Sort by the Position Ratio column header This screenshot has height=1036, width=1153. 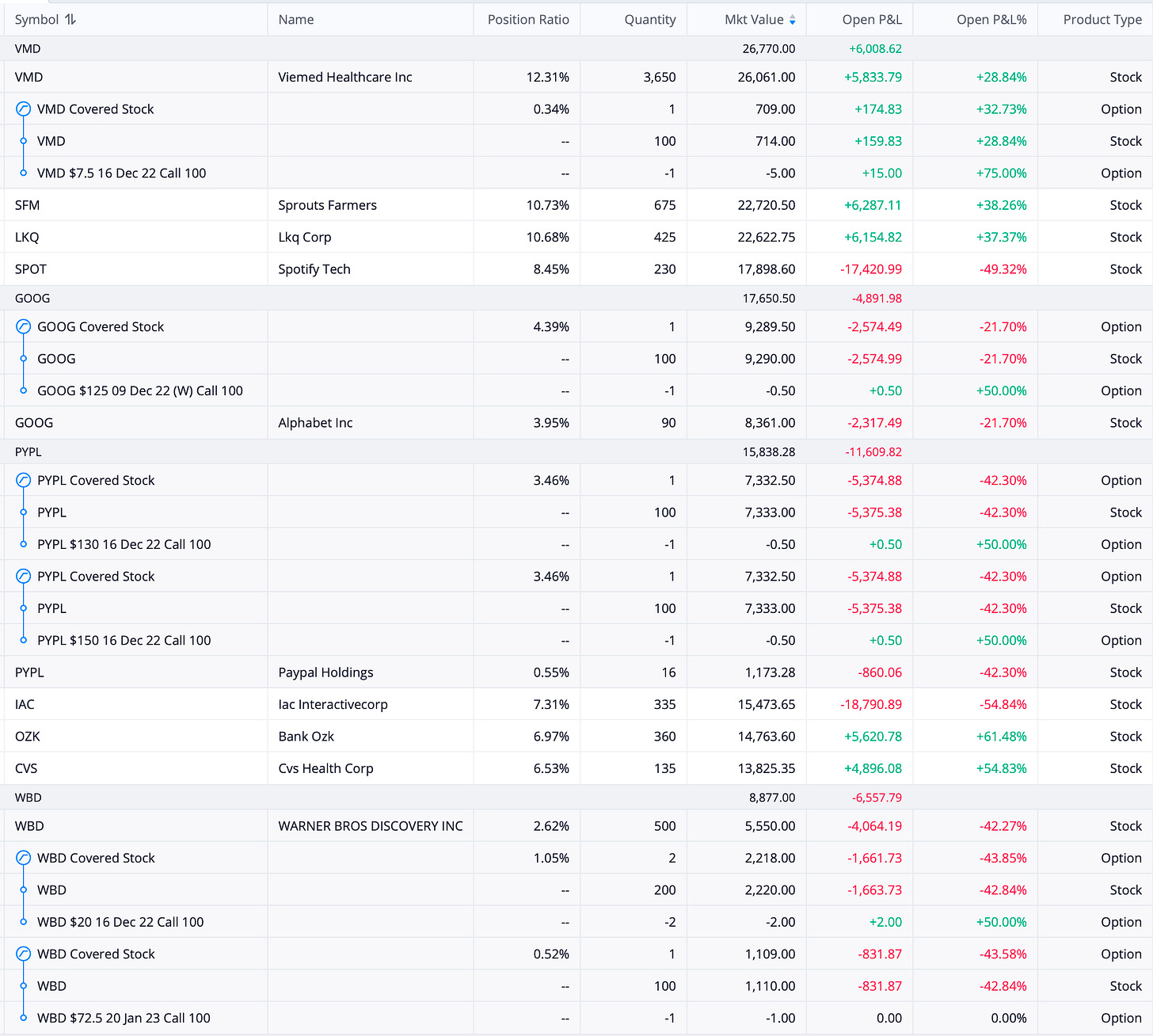[528, 20]
